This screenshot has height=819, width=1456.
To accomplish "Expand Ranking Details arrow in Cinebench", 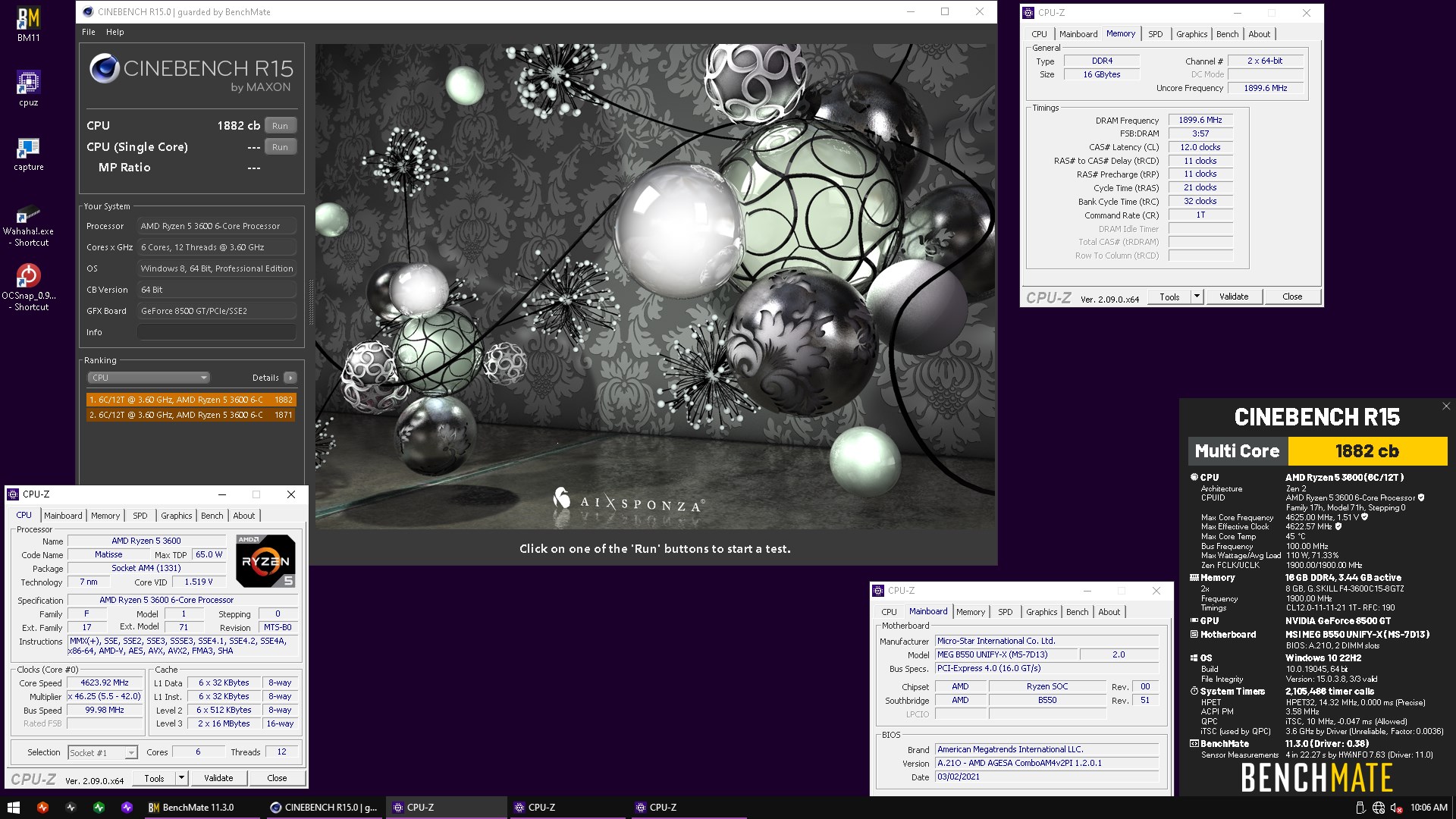I will (x=290, y=378).
